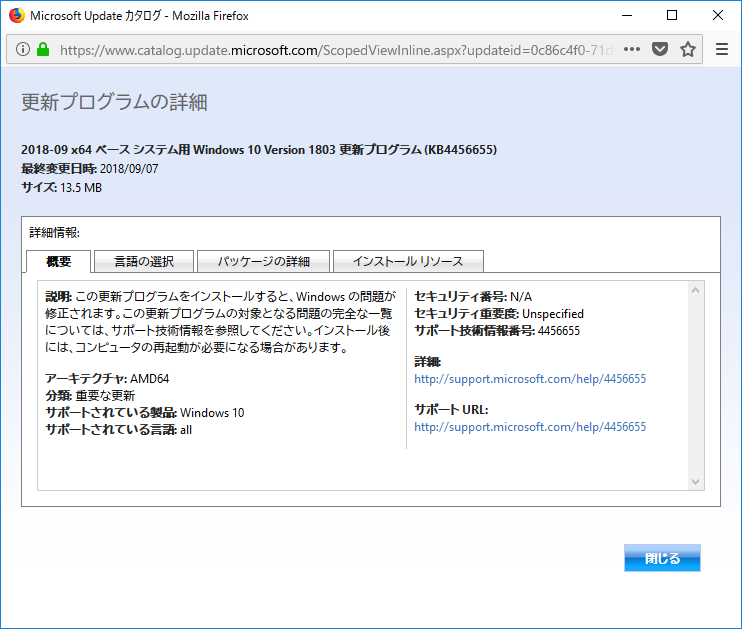The image size is (742, 629).
Task: Open the Firefox hamburger menu
Action: click(722, 49)
